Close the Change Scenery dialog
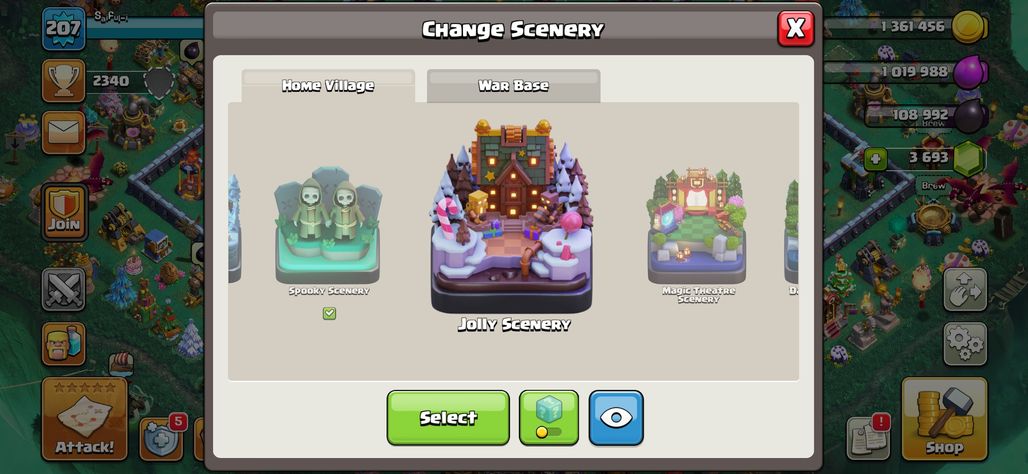The image size is (1028, 474). 796,28
